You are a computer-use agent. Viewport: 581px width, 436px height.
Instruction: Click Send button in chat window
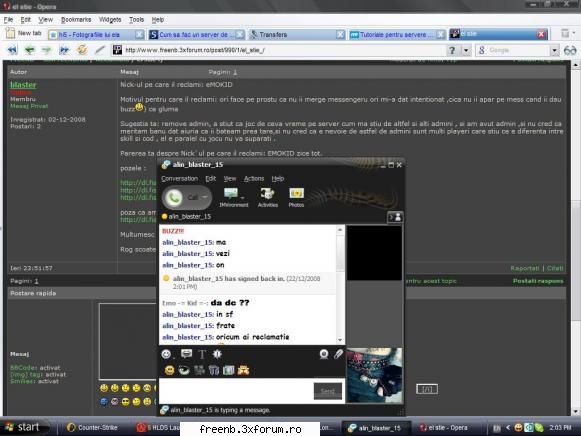click(x=328, y=391)
